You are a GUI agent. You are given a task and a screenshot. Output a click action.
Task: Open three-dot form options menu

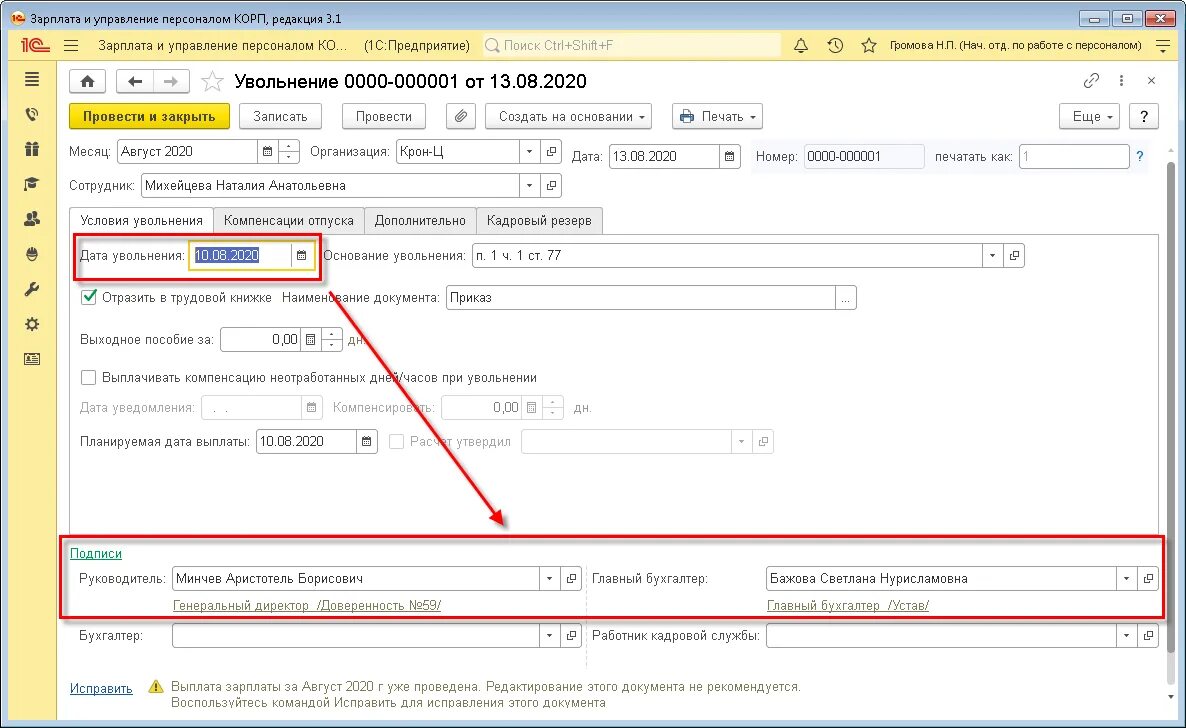coord(1122,80)
